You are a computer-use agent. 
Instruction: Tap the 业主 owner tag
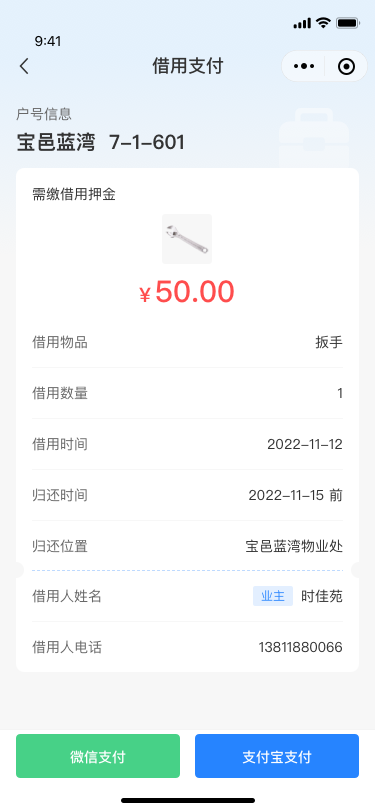pos(273,596)
